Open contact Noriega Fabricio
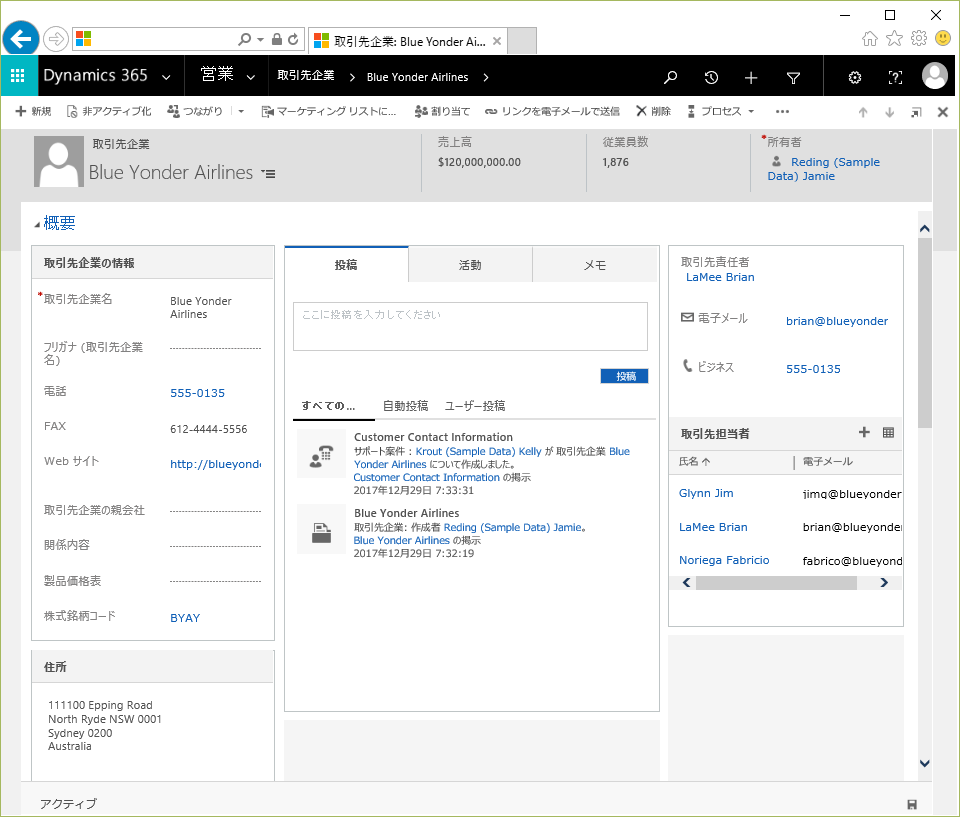Screen dimensions: 960x817 tap(724, 560)
